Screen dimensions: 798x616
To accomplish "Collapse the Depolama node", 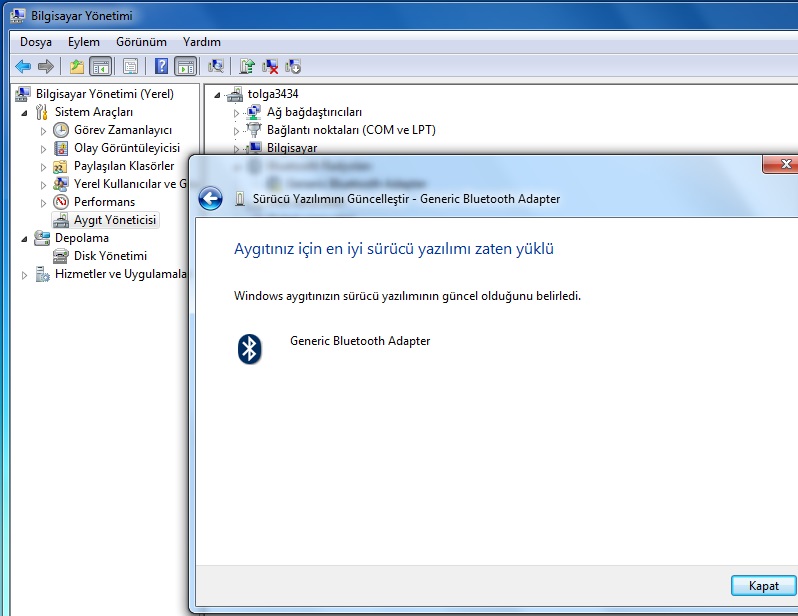I will [24, 238].
